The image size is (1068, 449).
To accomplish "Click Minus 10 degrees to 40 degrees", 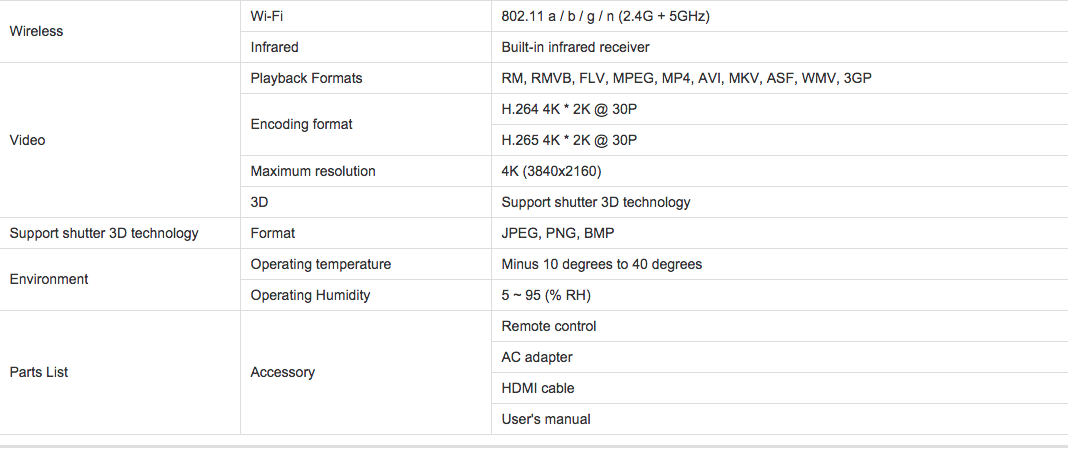I will coord(601,264).
